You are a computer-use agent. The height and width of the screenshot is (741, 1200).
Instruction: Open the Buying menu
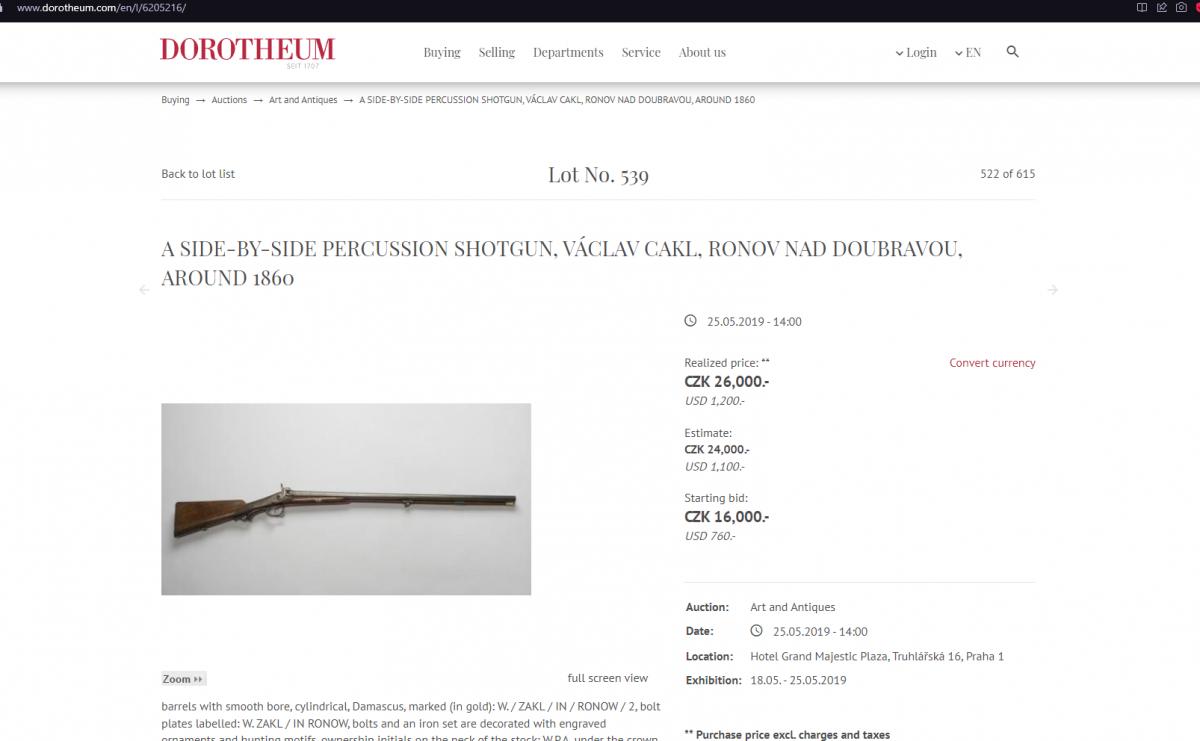click(442, 52)
